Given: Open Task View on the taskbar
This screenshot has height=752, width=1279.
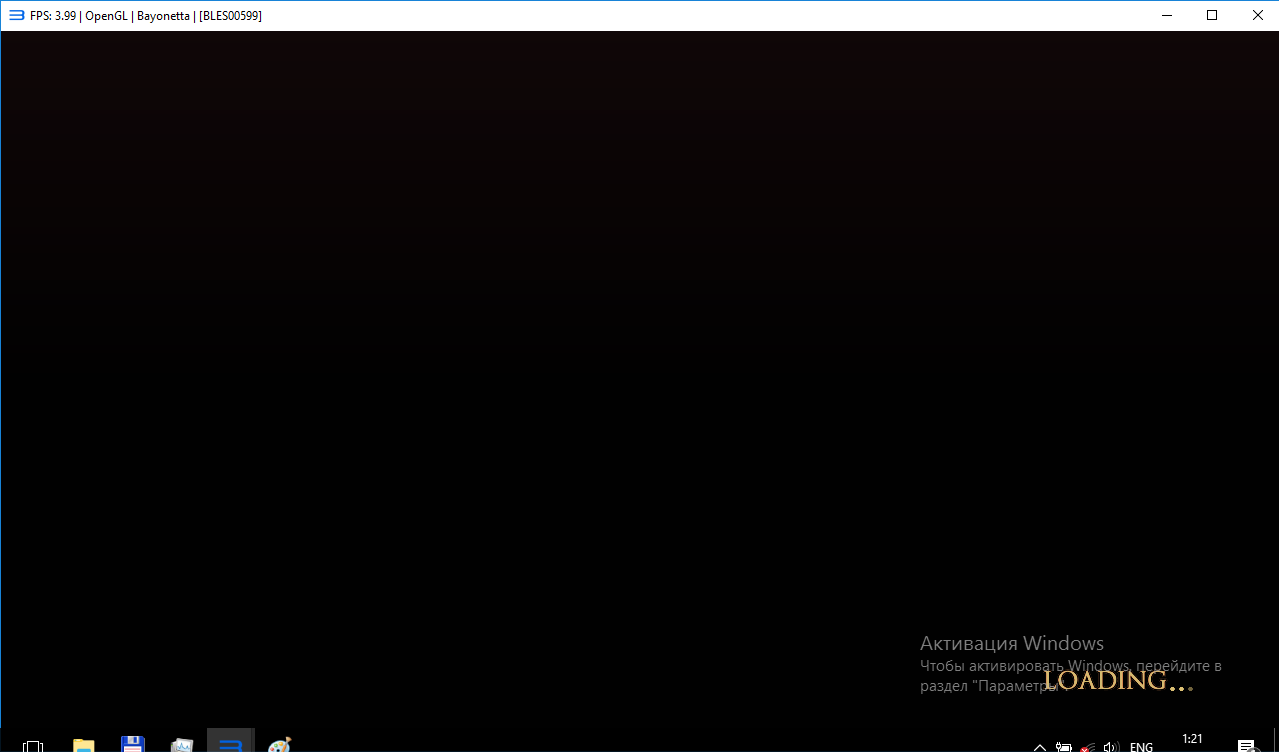Looking at the screenshot, I should click(x=33, y=746).
